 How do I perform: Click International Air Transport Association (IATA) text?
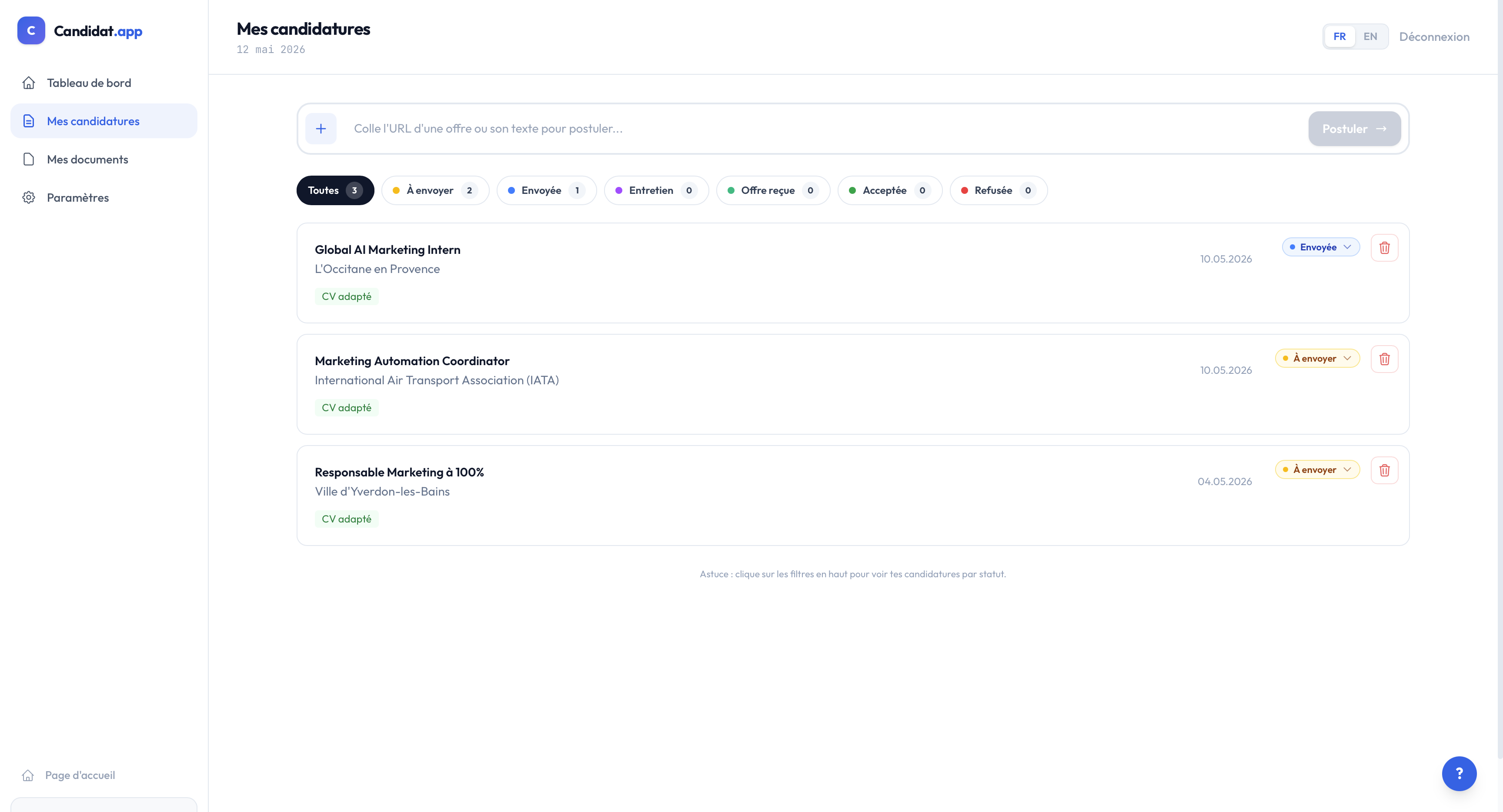437,380
